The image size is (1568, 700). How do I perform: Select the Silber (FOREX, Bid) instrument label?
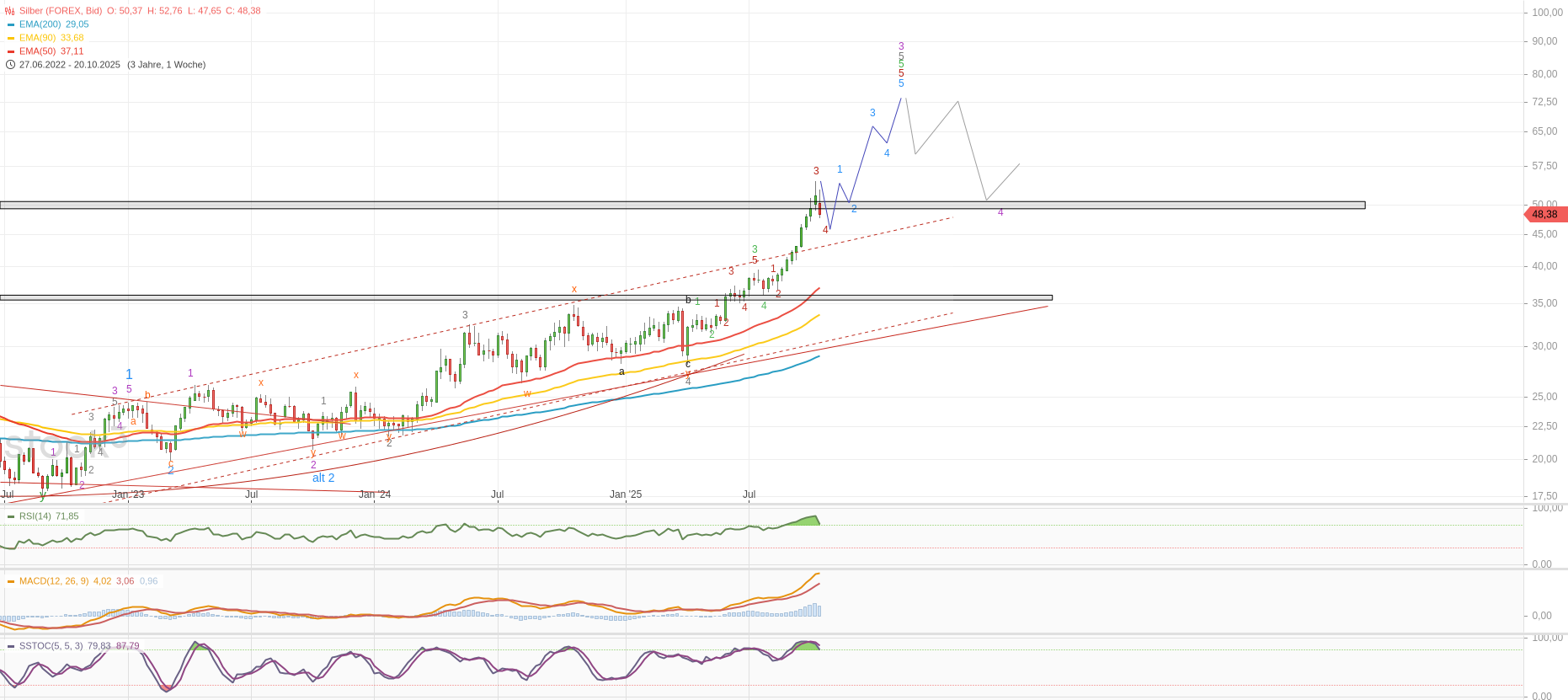click(x=61, y=11)
